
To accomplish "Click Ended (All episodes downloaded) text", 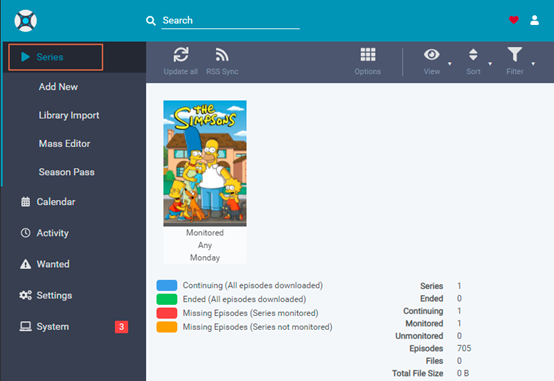I will [x=244, y=299].
